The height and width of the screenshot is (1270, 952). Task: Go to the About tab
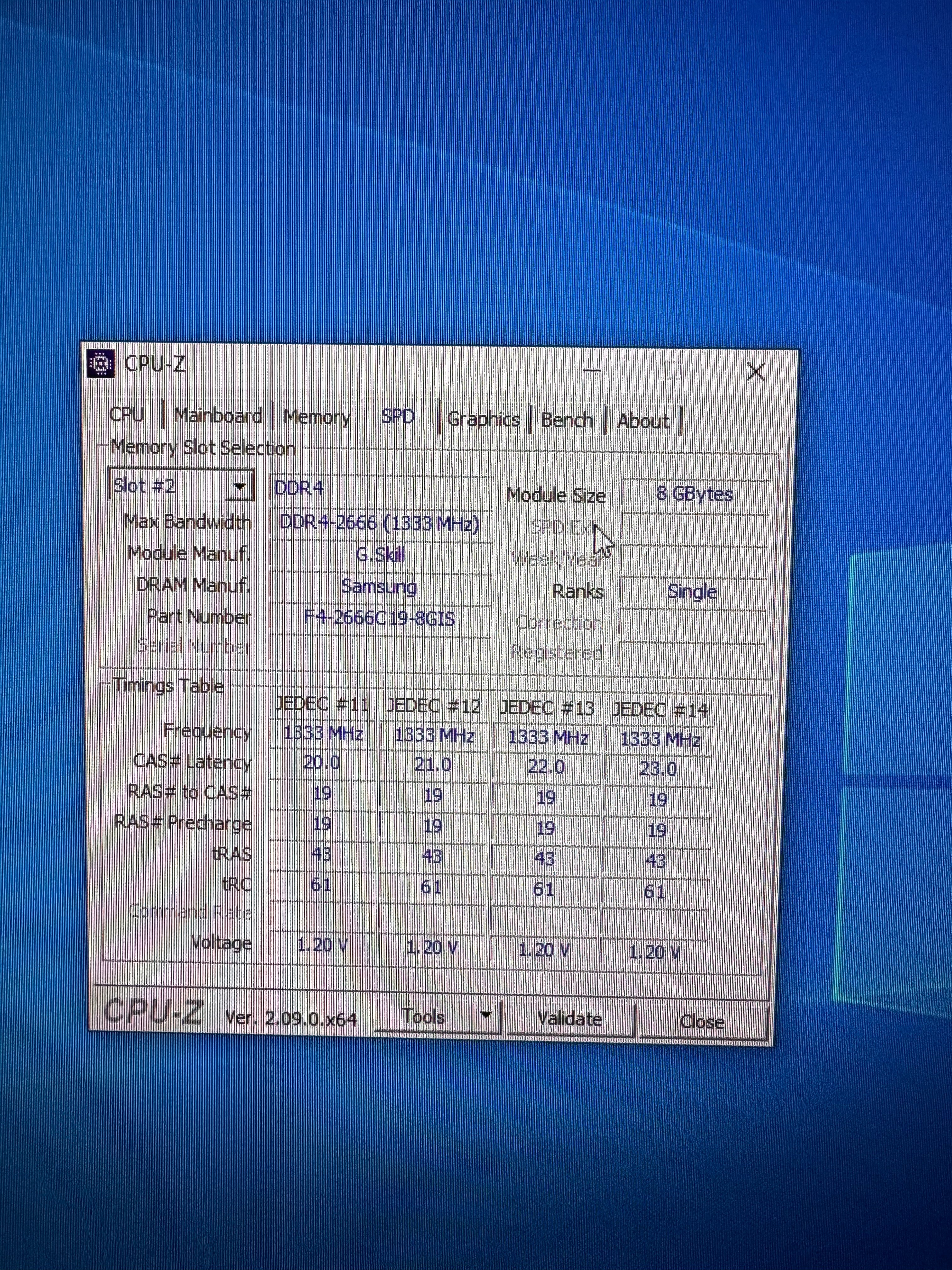point(643,421)
